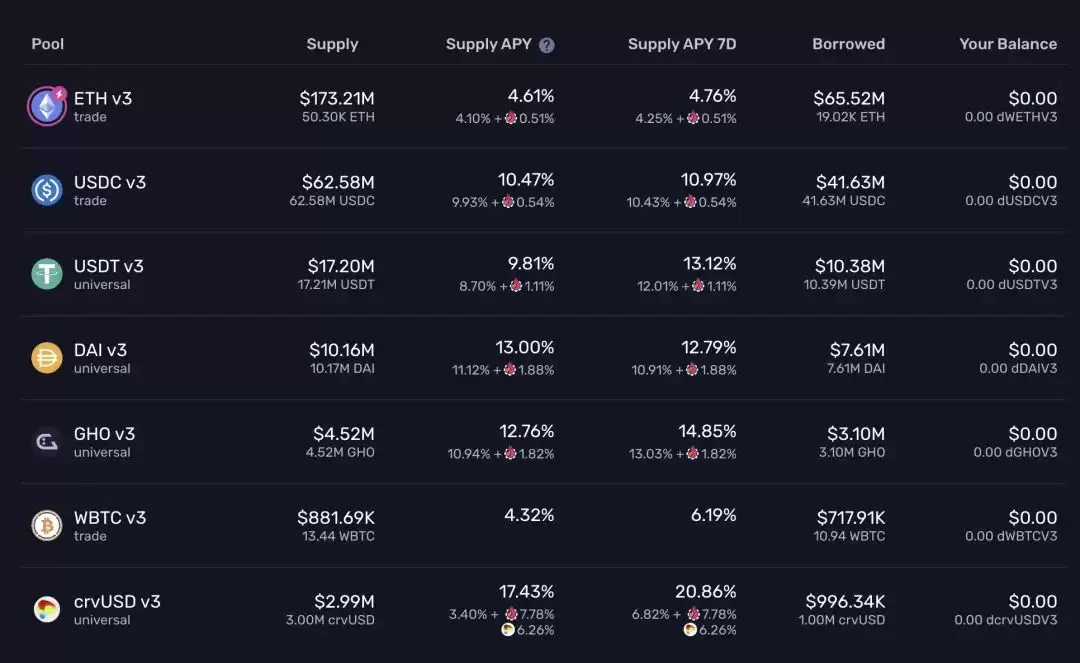Sort by the Your Balance column header
The height and width of the screenshot is (663, 1080).
[x=1008, y=44]
